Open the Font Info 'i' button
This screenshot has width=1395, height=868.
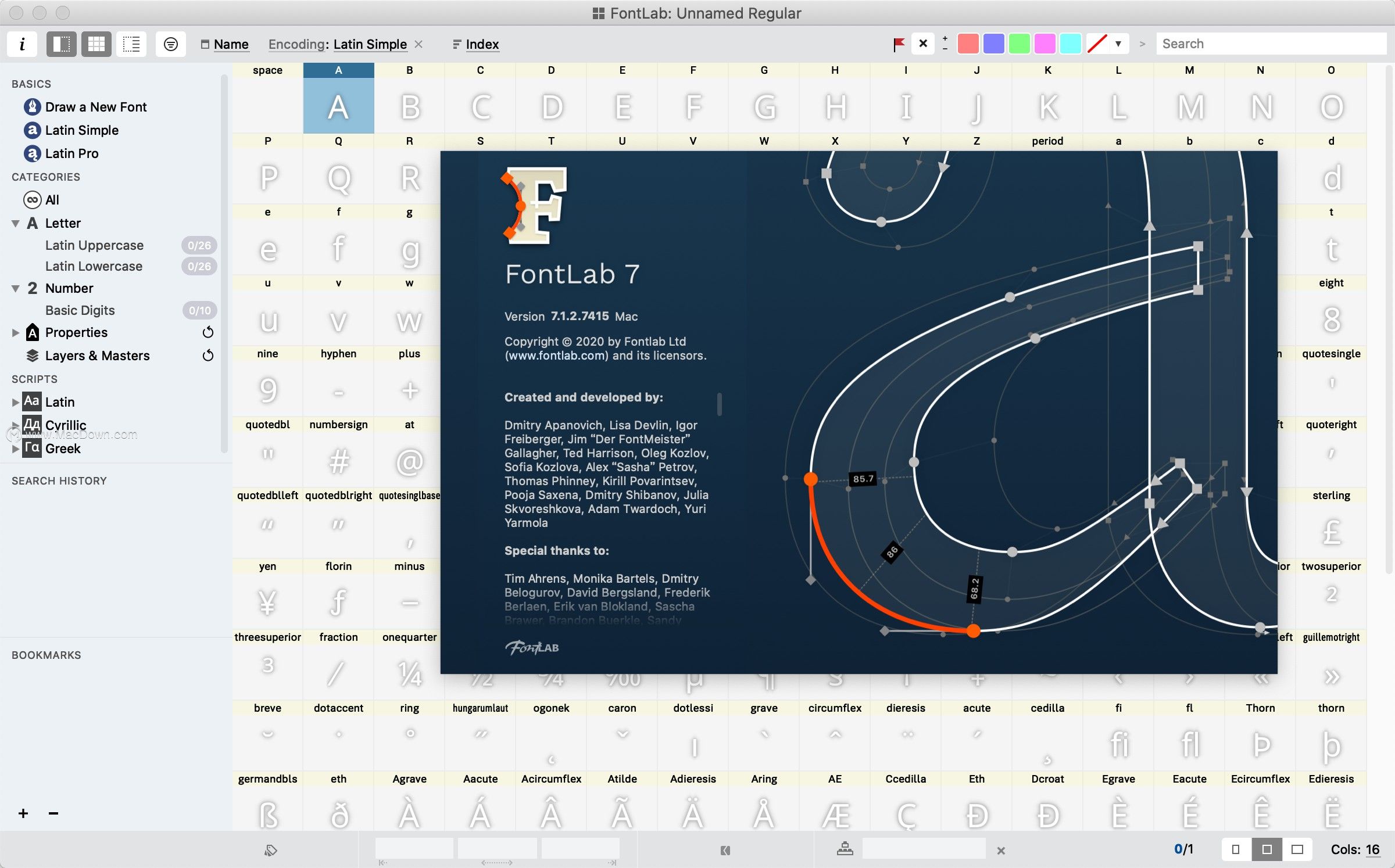[x=22, y=44]
